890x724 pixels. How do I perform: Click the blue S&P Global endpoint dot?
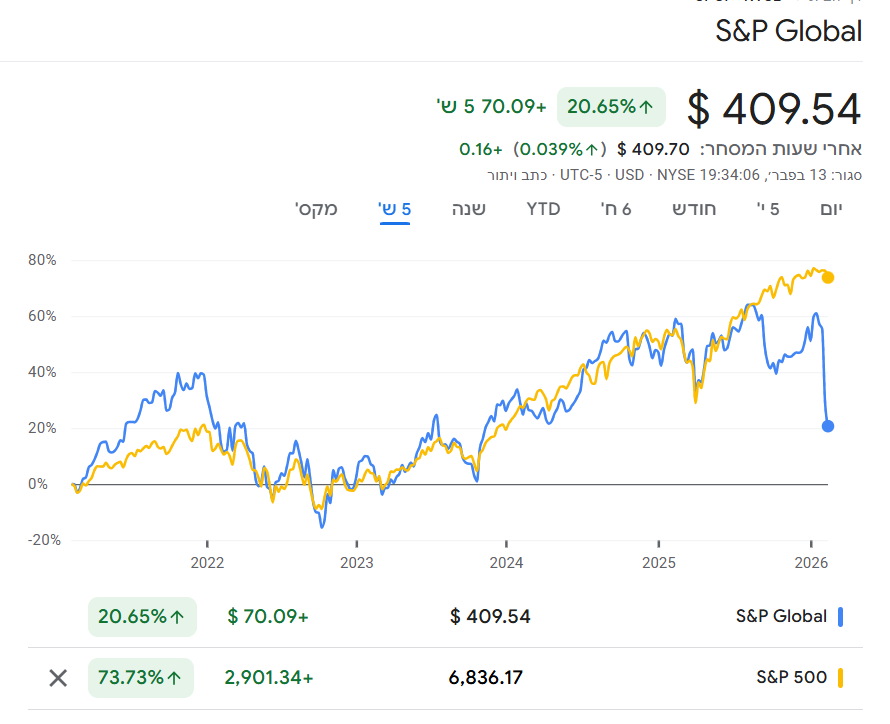(x=828, y=426)
